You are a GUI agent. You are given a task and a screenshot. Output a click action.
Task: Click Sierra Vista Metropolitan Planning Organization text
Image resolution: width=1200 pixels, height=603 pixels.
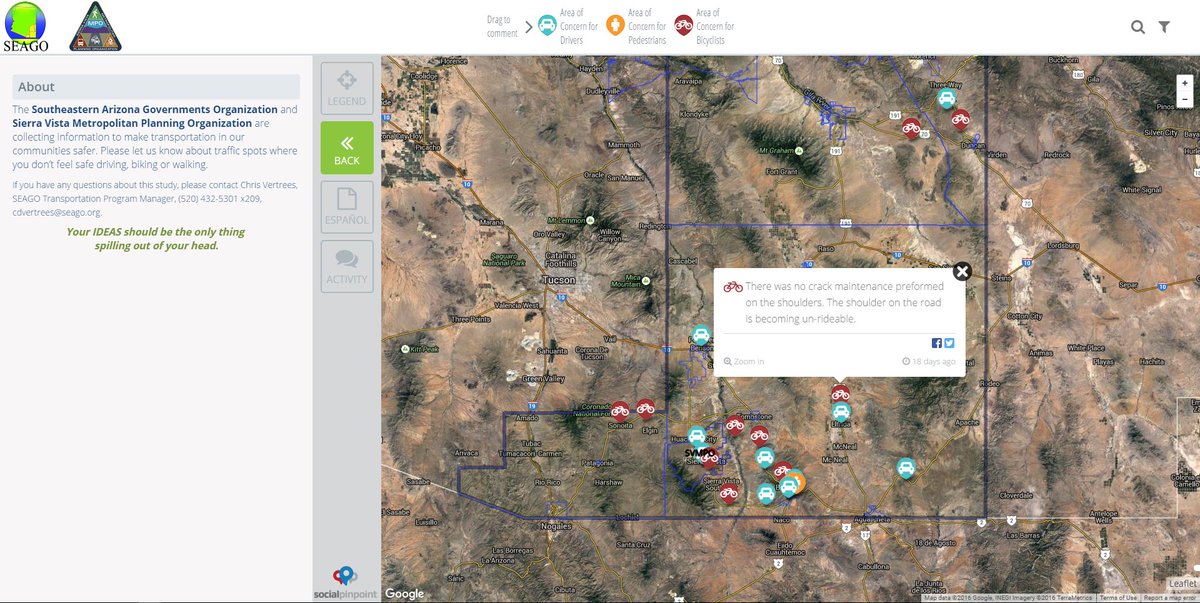(132, 123)
